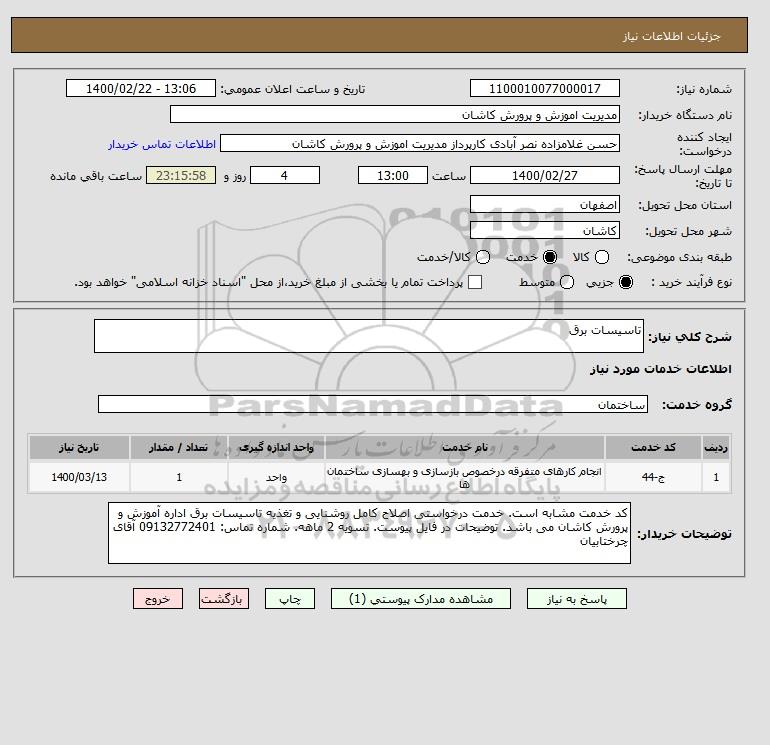The width and height of the screenshot is (770, 745).
Task: Click the announcement date field 1400/02/22 - 13:06
Action: tap(140, 88)
